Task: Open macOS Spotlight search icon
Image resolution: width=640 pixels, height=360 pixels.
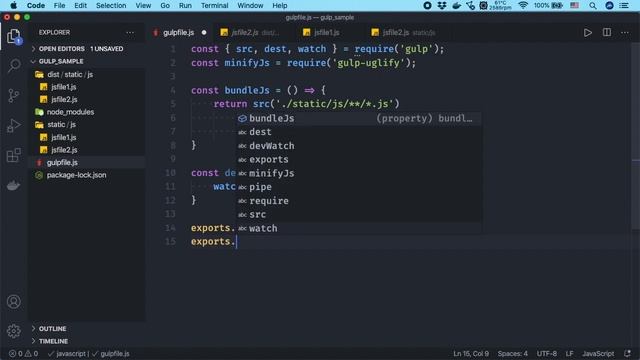Action: 593,5
